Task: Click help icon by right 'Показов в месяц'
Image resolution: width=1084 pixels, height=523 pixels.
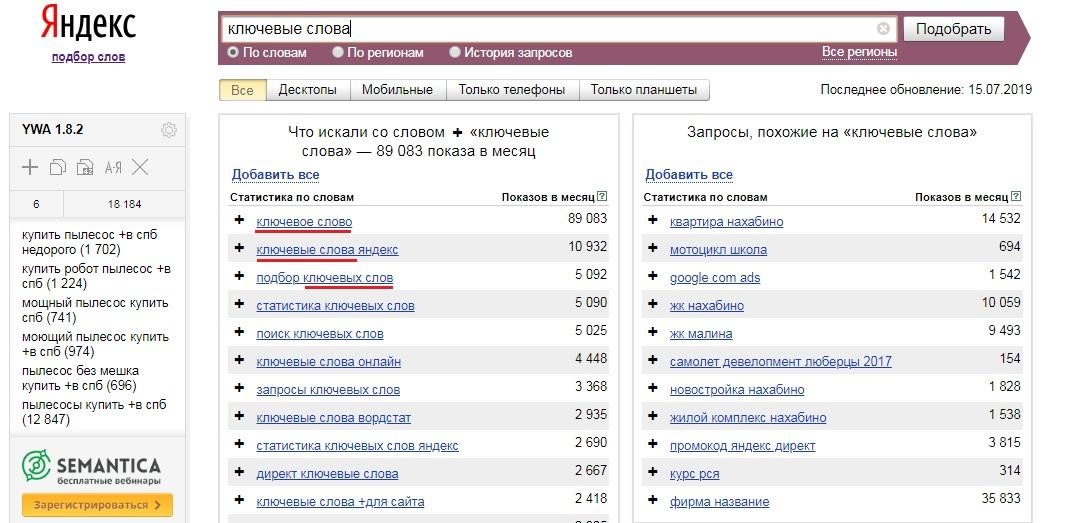Action: tap(1016, 196)
